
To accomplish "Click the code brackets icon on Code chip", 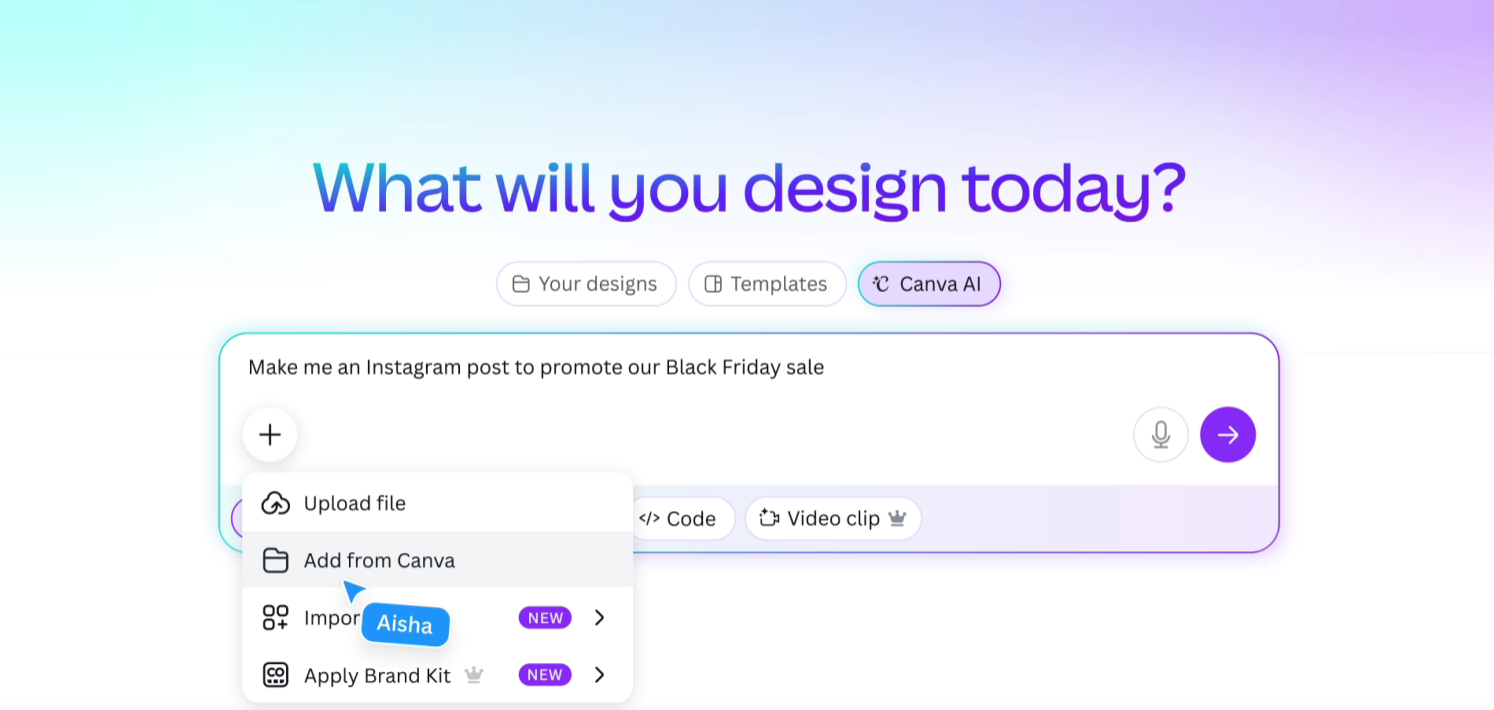I will tap(651, 518).
